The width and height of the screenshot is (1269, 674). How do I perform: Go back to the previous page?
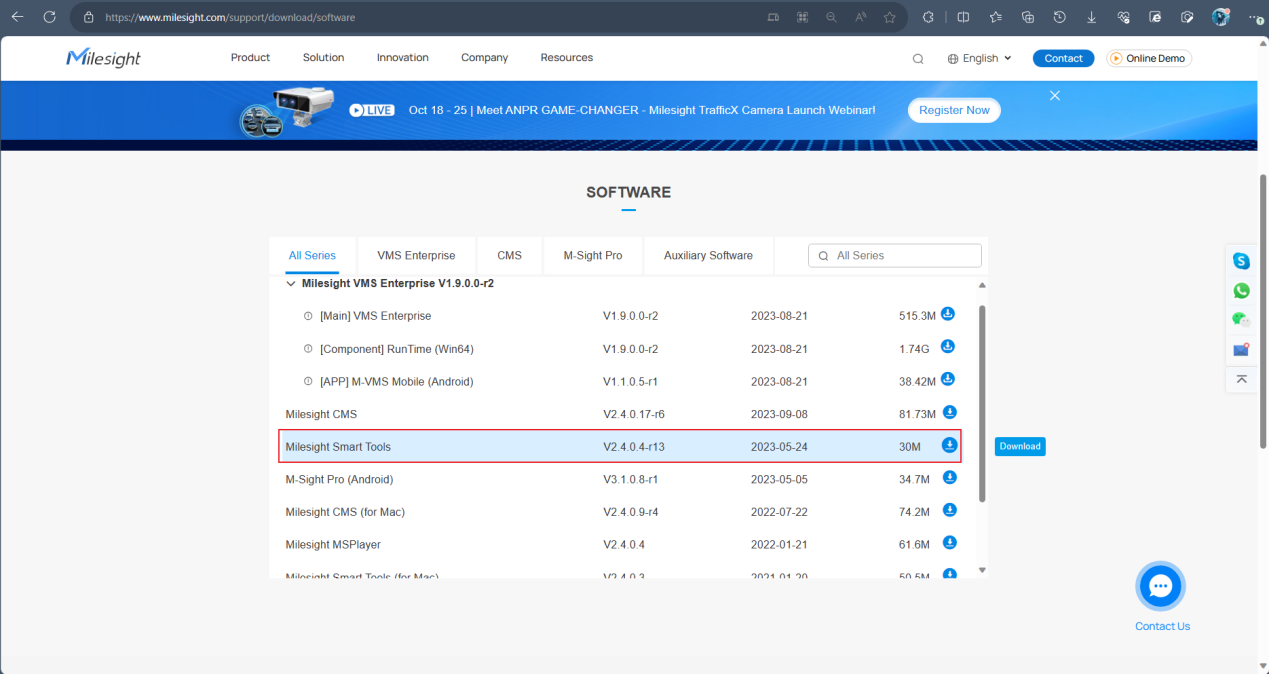17,17
